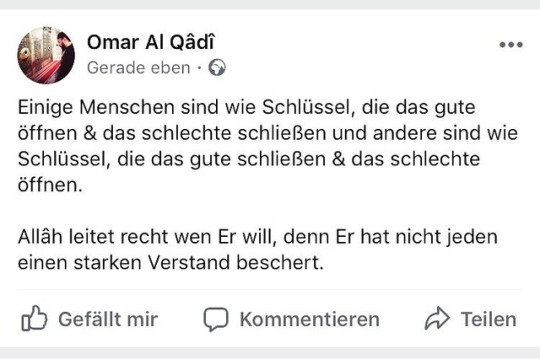540x360 pixels.
Task: Click the 'Teilen' label
Action: [x=488, y=319]
